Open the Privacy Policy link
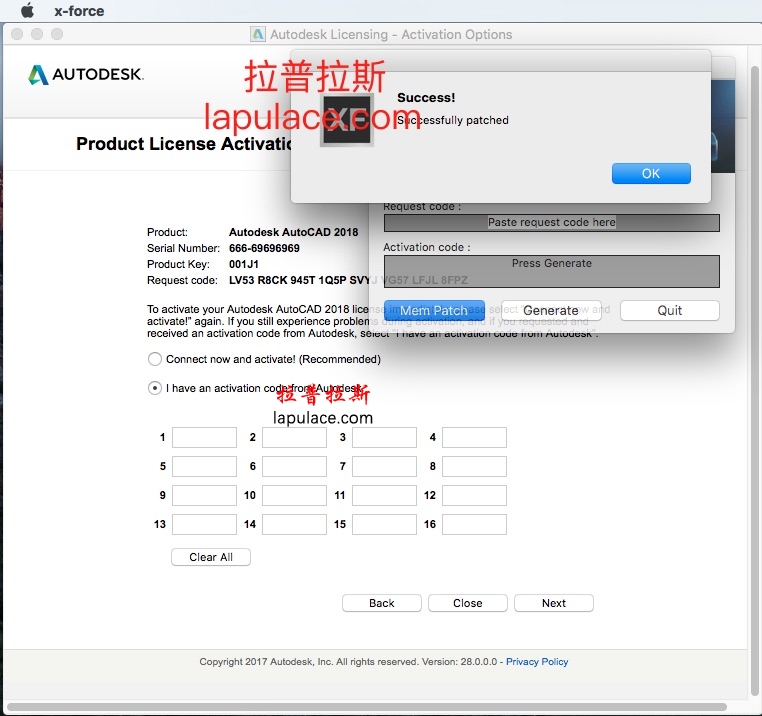 (x=537, y=662)
